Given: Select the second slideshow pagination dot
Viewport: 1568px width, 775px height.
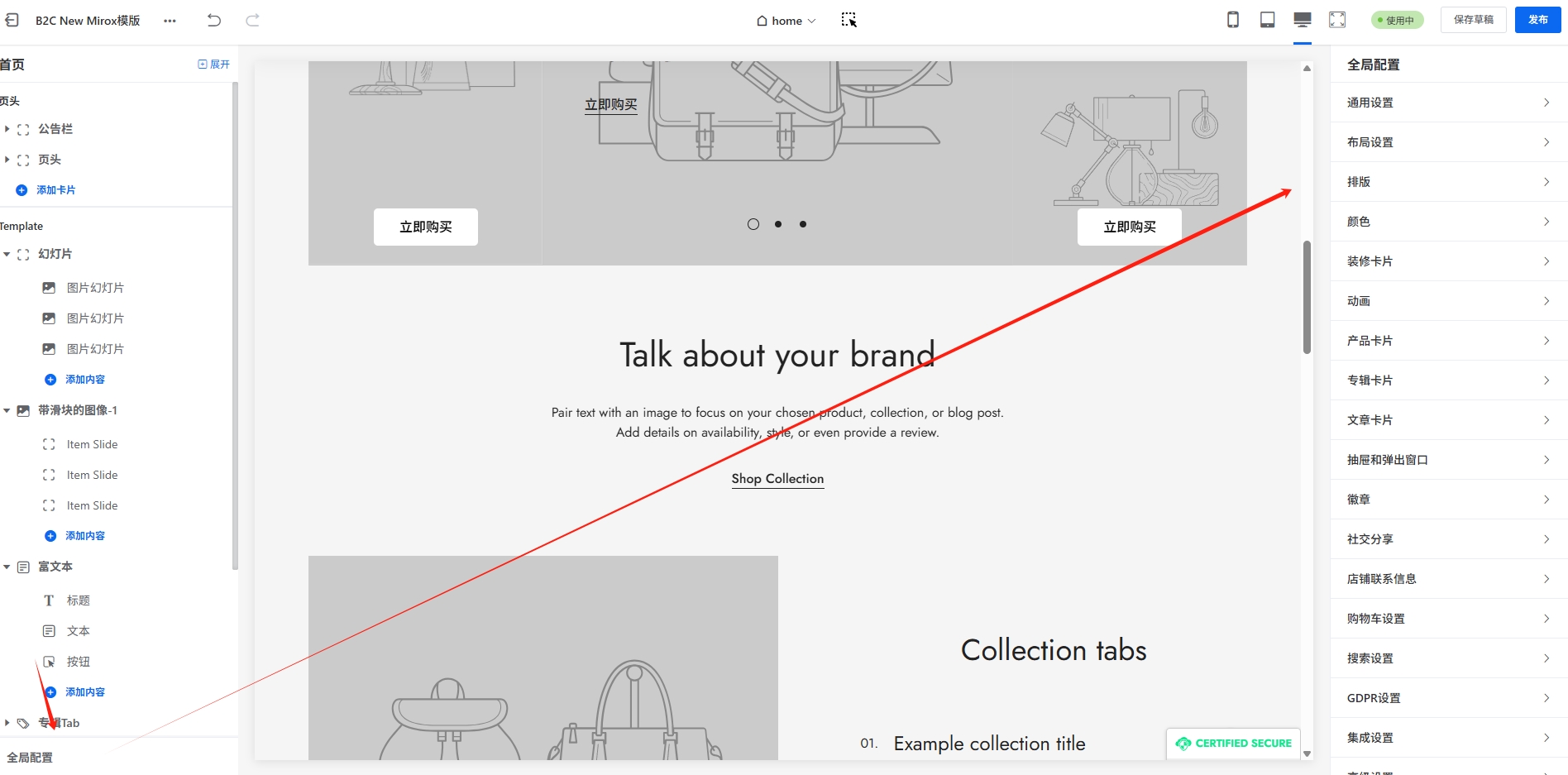Looking at the screenshot, I should click(778, 224).
